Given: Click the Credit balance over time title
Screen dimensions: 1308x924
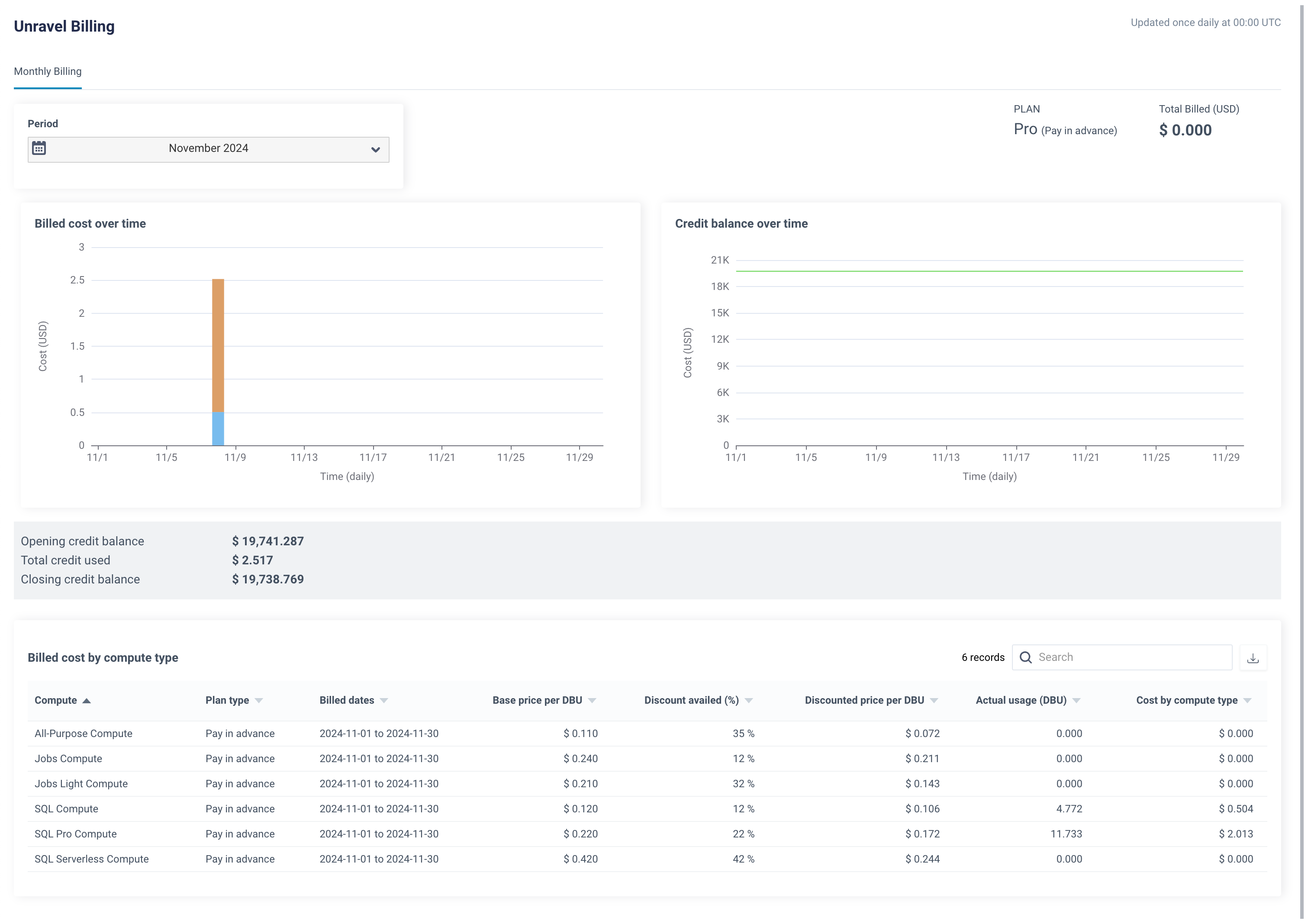Looking at the screenshot, I should 741,223.
